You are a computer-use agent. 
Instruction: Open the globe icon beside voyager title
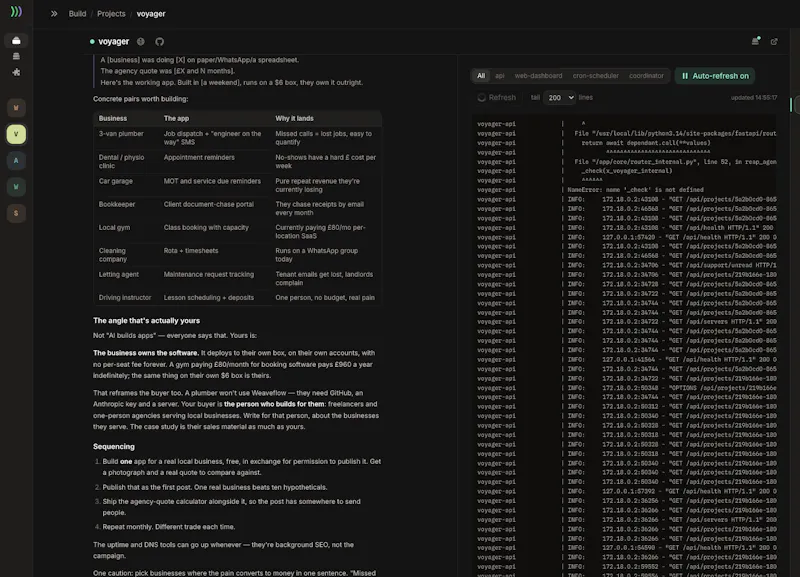pyautogui.click(x=141, y=42)
